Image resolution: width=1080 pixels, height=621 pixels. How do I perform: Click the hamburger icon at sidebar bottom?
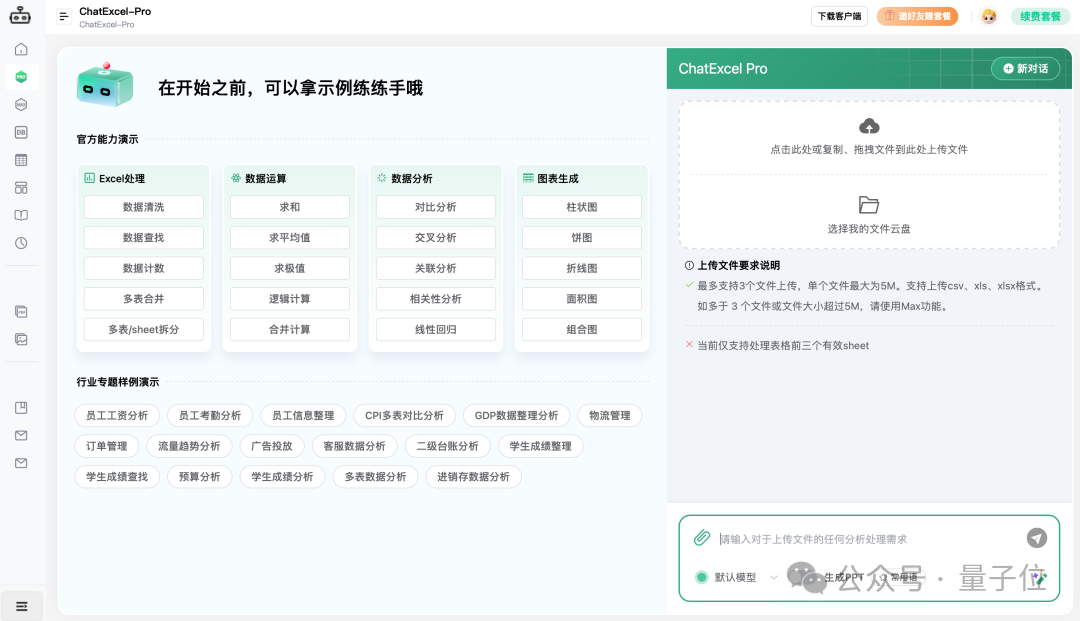21,605
